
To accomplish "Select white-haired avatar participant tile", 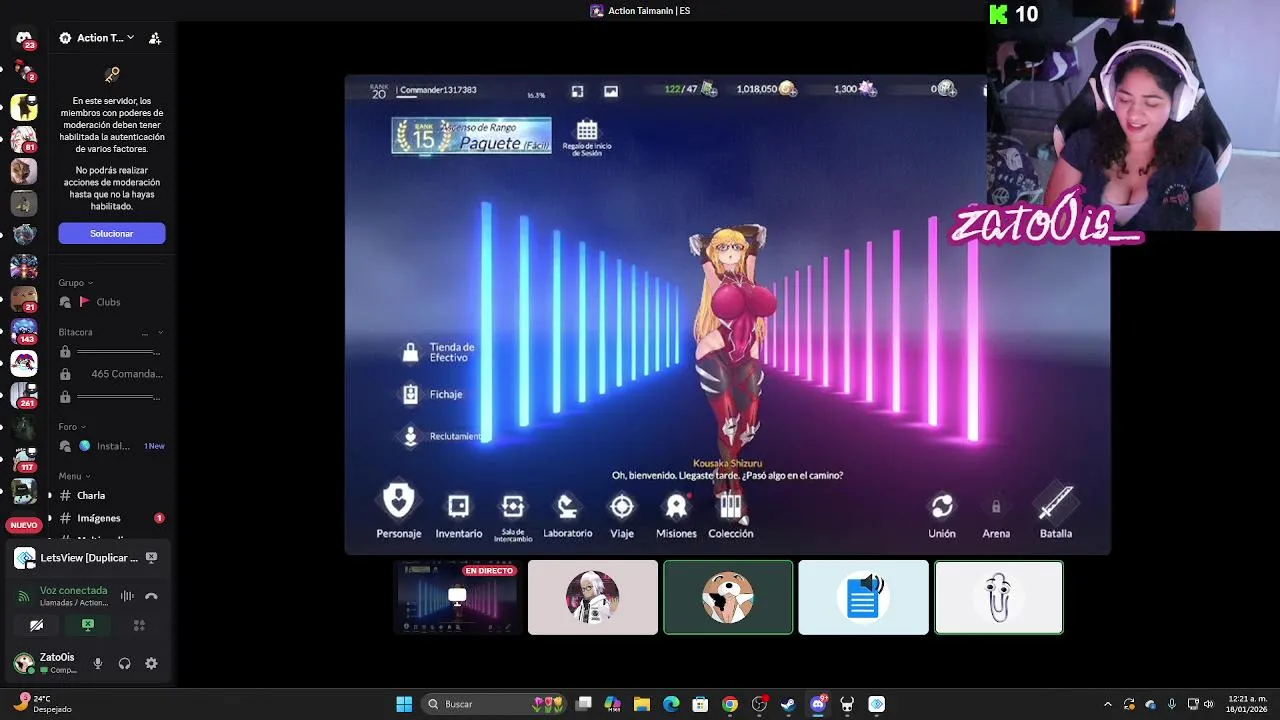I will click(593, 597).
